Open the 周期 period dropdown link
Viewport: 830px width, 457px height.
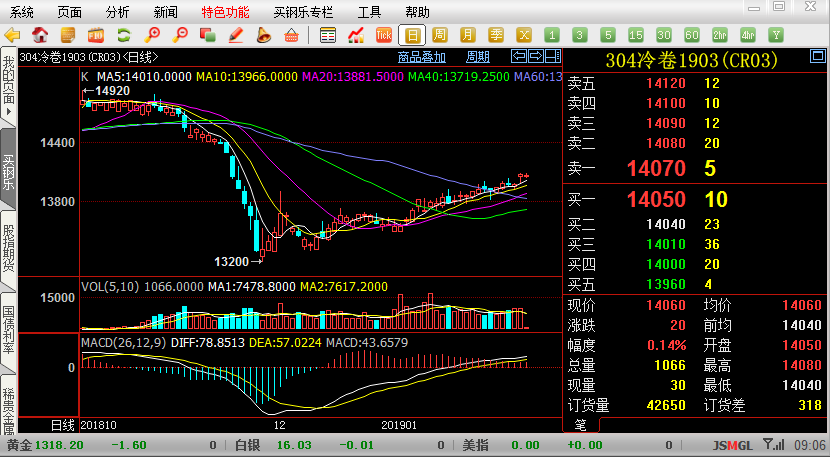click(x=478, y=57)
